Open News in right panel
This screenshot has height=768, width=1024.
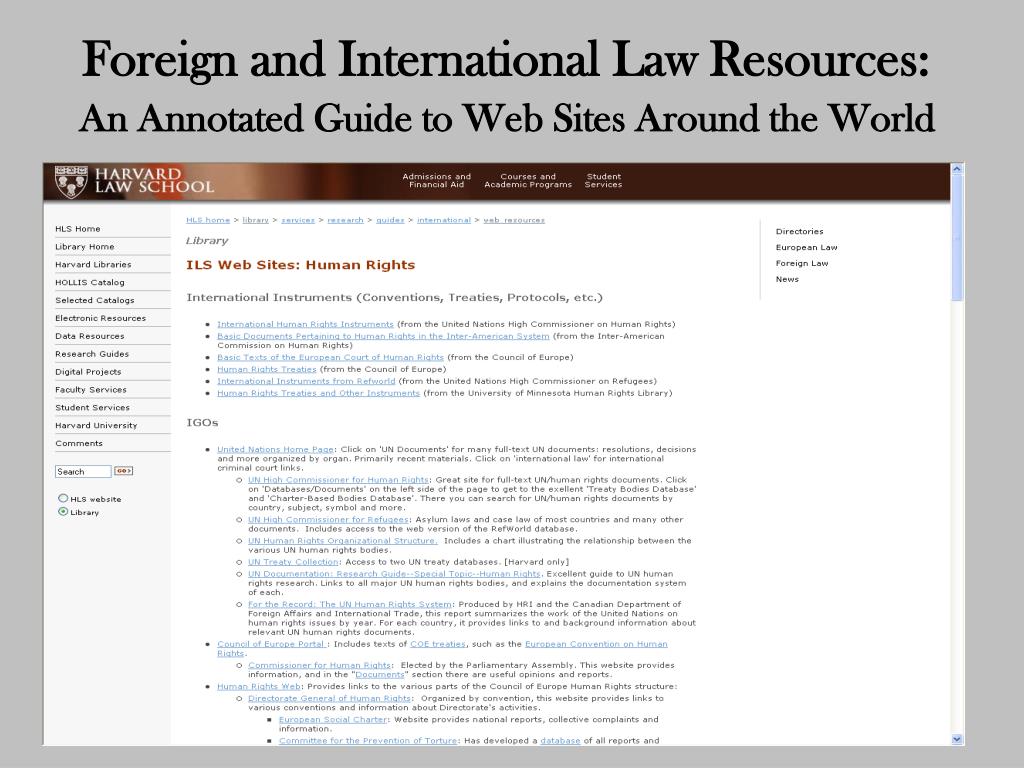(787, 279)
